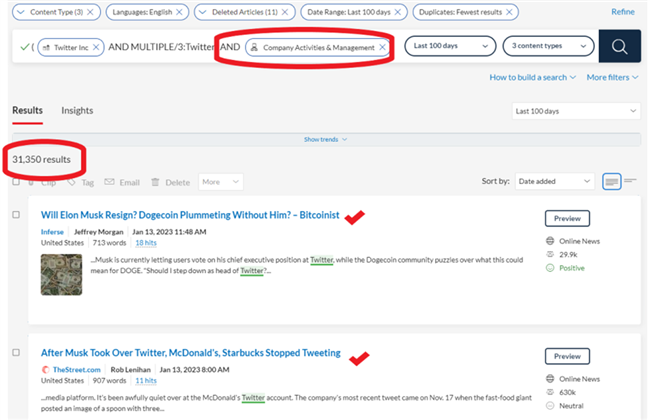Remove the Date Range: Last 100 days filter

(x=398, y=12)
